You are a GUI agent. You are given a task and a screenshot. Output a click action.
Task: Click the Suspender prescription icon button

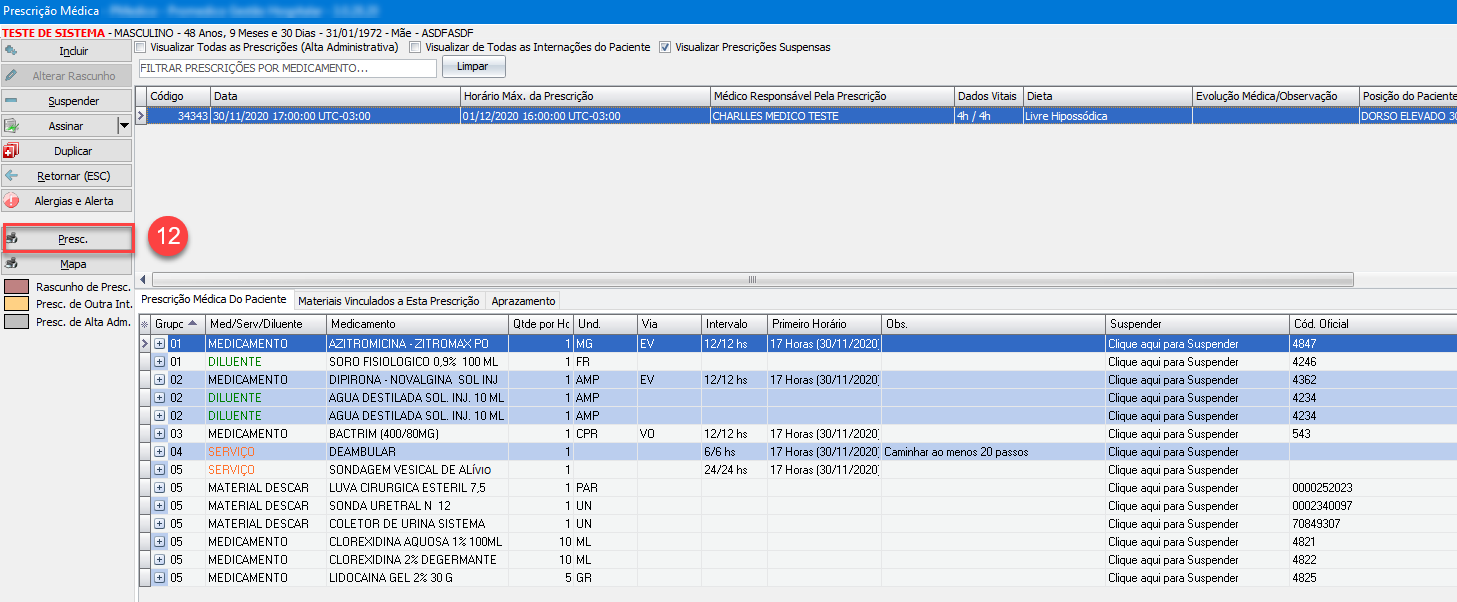click(x=12, y=101)
